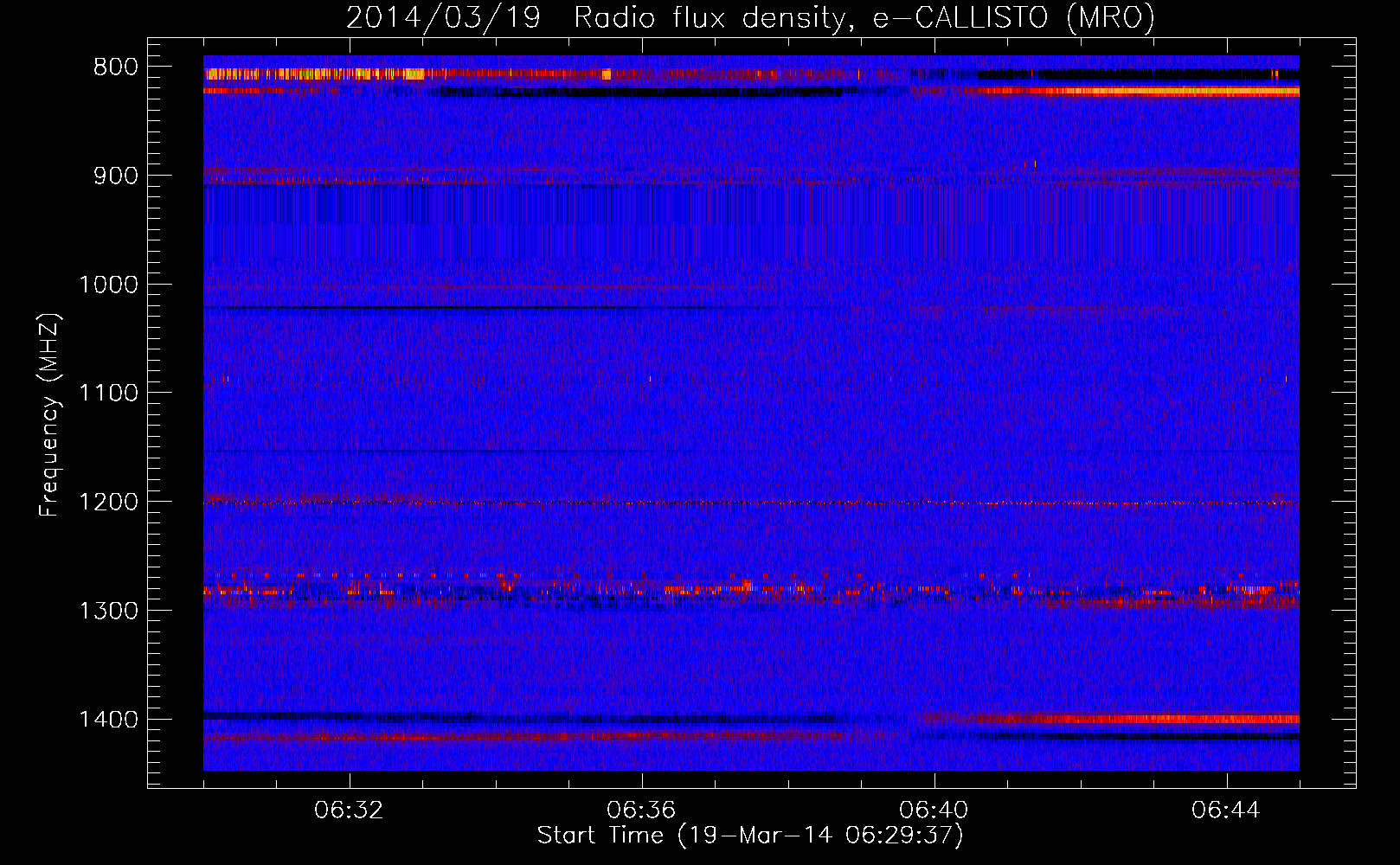The image size is (1400, 865).
Task: Click the 1400 frequency tick label
Action: click(x=108, y=720)
